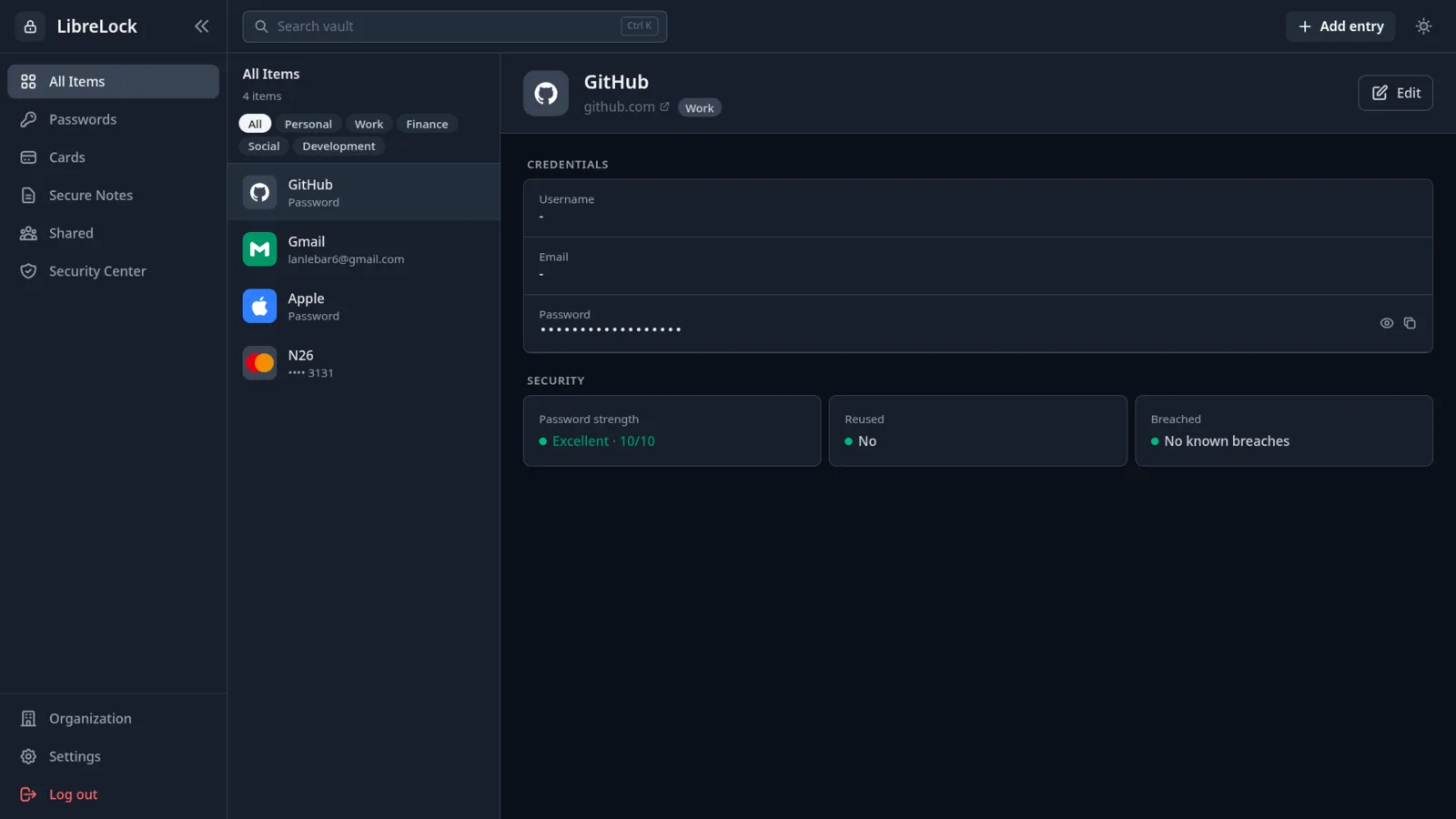This screenshot has height=819, width=1456.
Task: Open github.com link
Action: pos(620,106)
